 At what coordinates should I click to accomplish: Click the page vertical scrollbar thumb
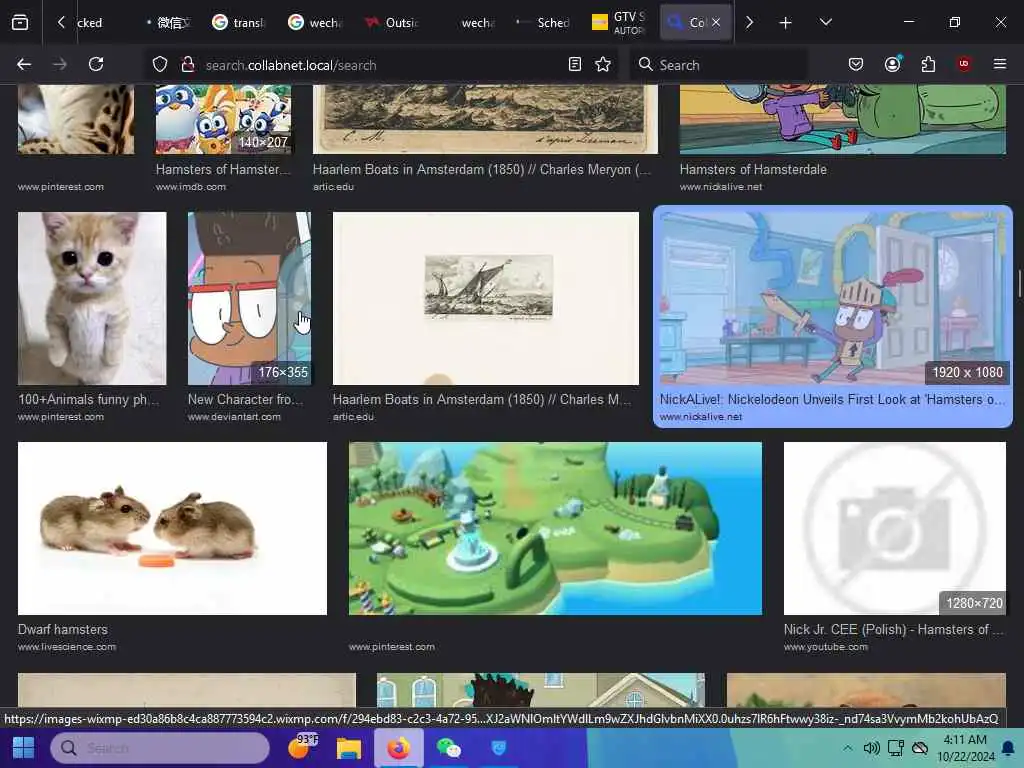pyautogui.click(x=1019, y=282)
